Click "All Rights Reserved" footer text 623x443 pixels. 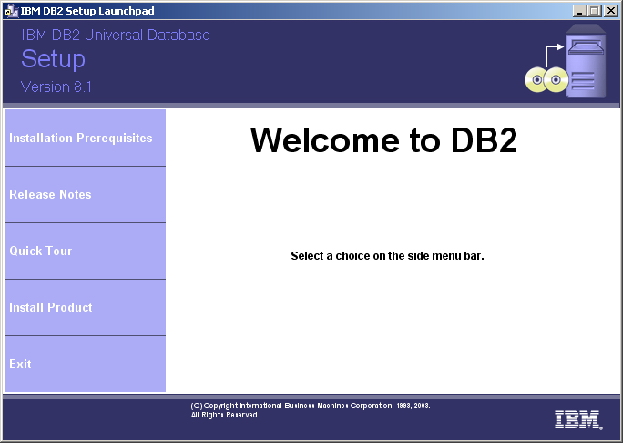click(x=224, y=415)
